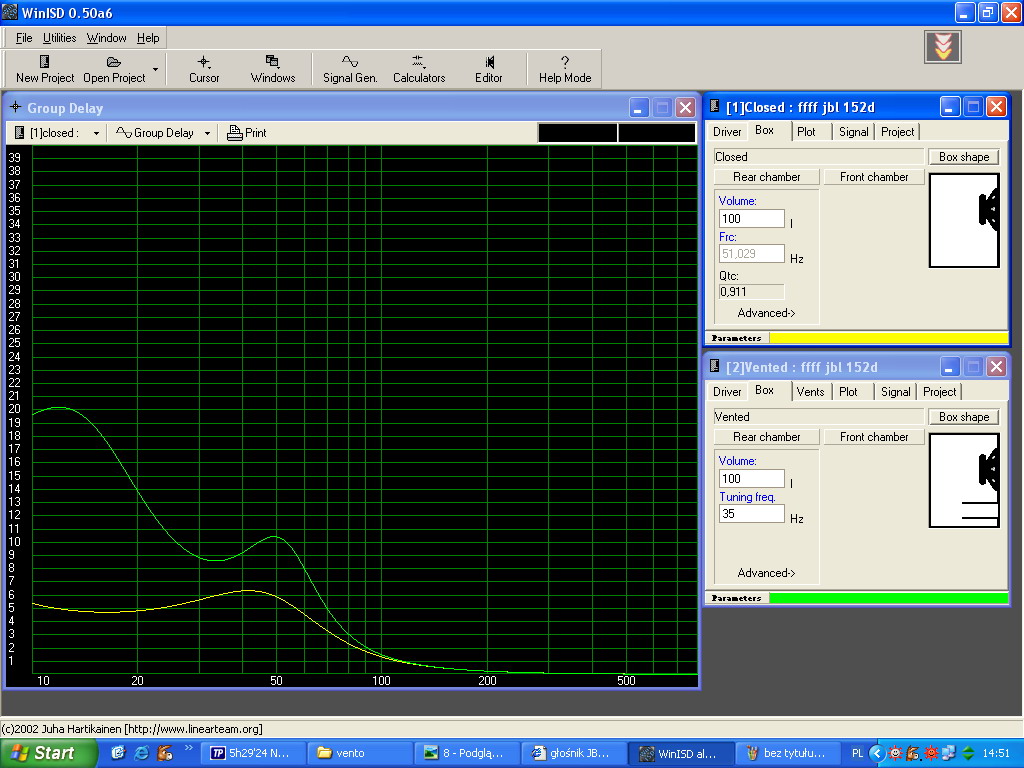Screen dimensions: 1024x768
Task: Open the Windows toolbar button
Action: pyautogui.click(x=272, y=62)
